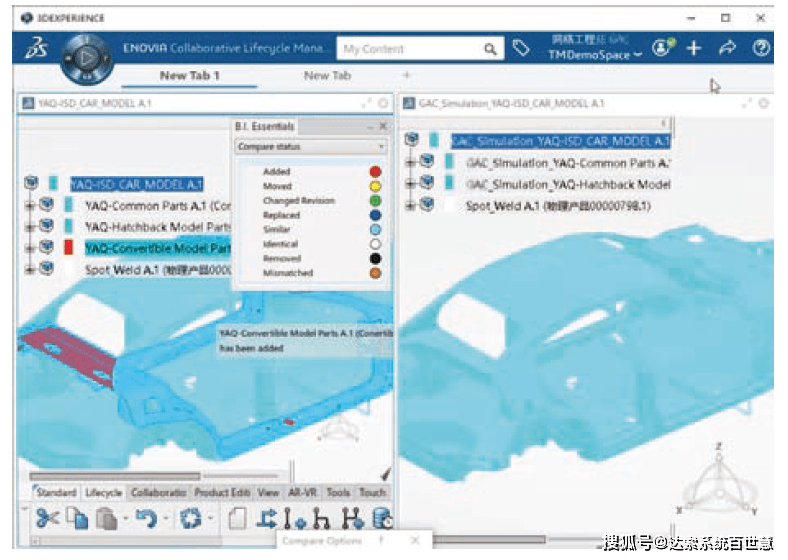Click the 3DS logo icon in header
788x560 pixels.
pyautogui.click(x=37, y=48)
